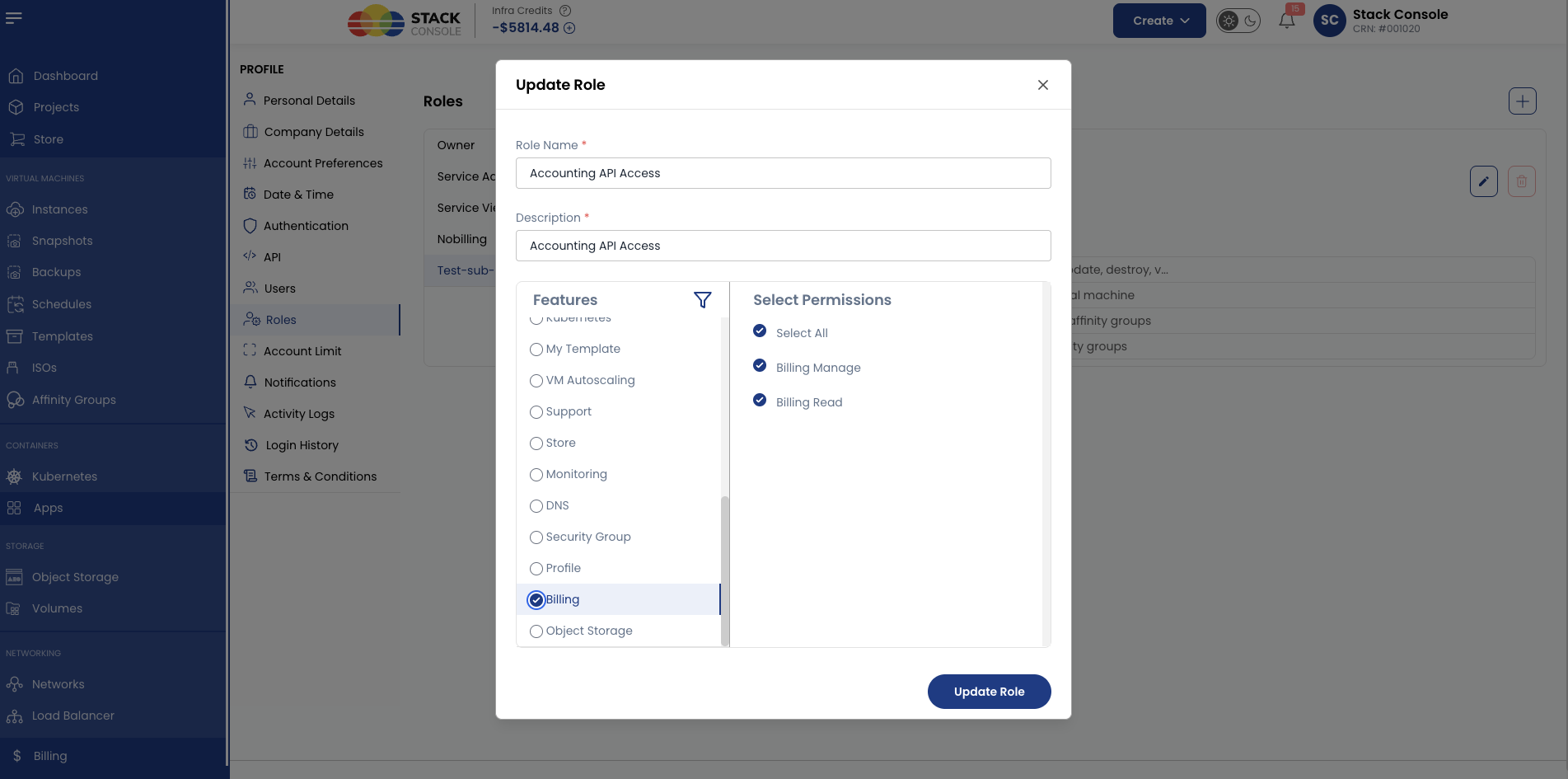The image size is (1568, 779).
Task: Click the edit role pencil icon
Action: (x=1484, y=181)
